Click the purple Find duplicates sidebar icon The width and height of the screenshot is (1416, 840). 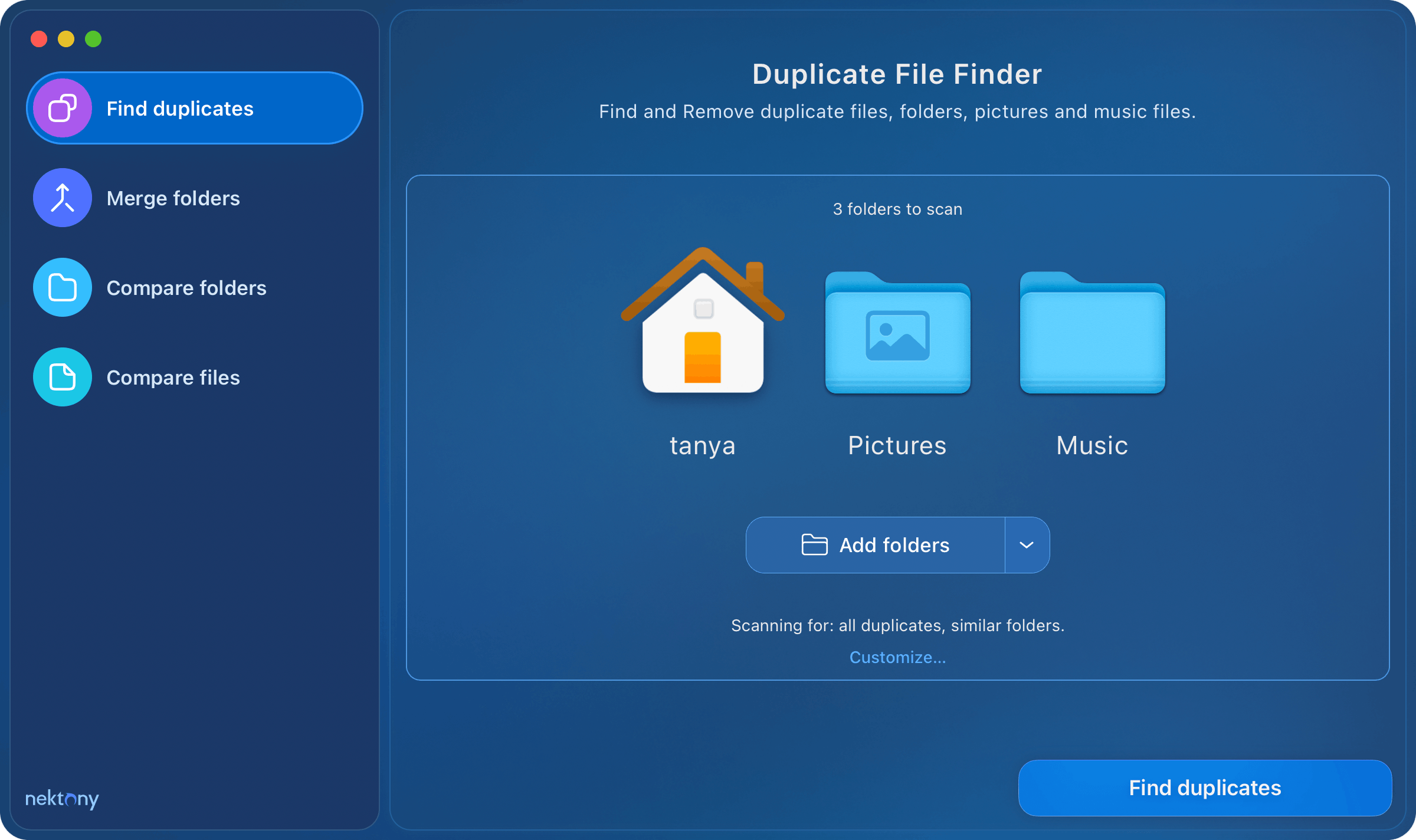point(63,109)
